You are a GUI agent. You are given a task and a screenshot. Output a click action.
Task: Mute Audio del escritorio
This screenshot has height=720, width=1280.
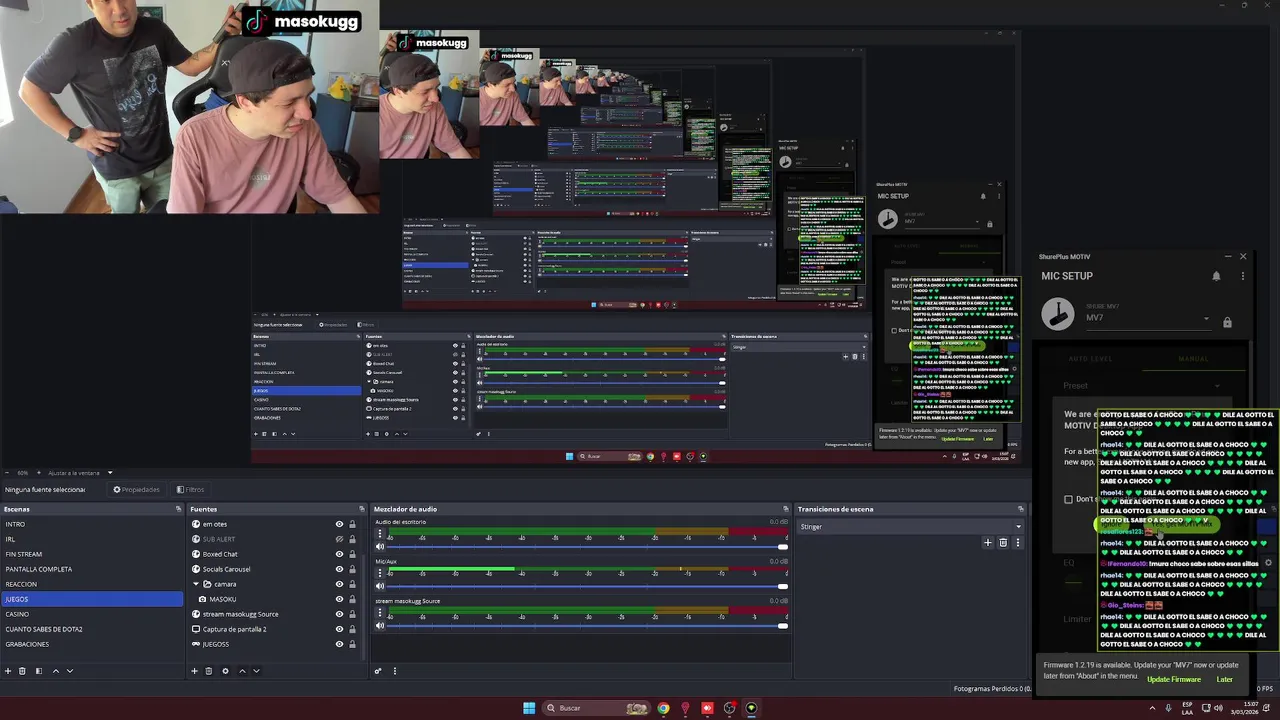coord(380,547)
